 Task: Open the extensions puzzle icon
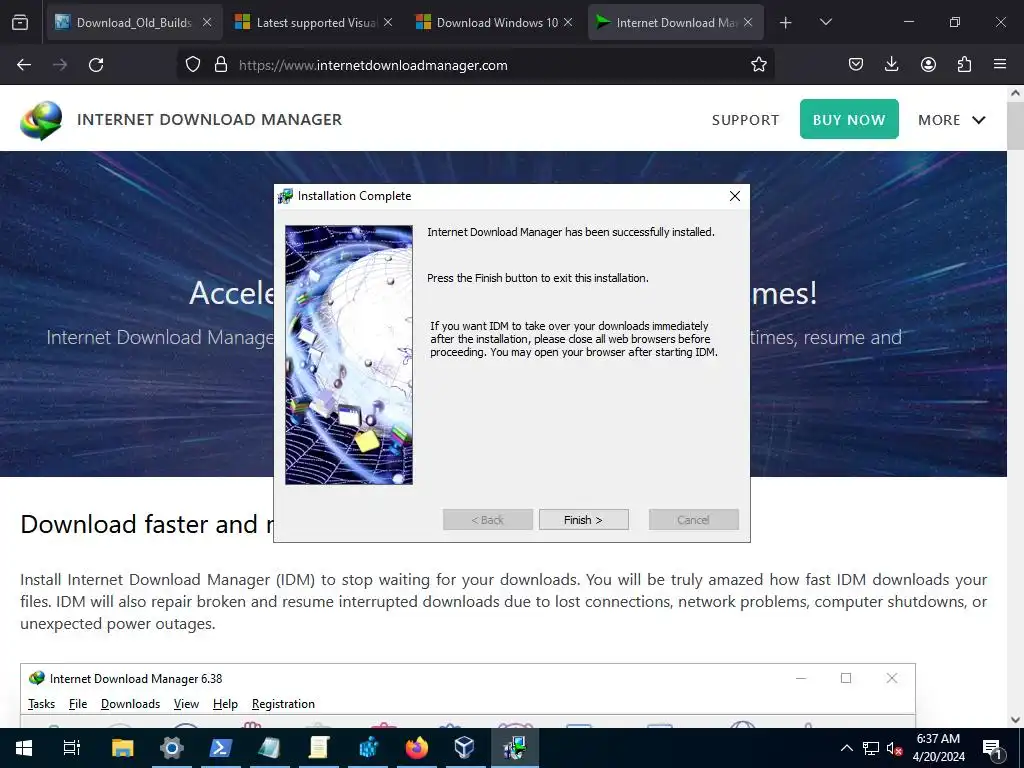tap(964, 65)
